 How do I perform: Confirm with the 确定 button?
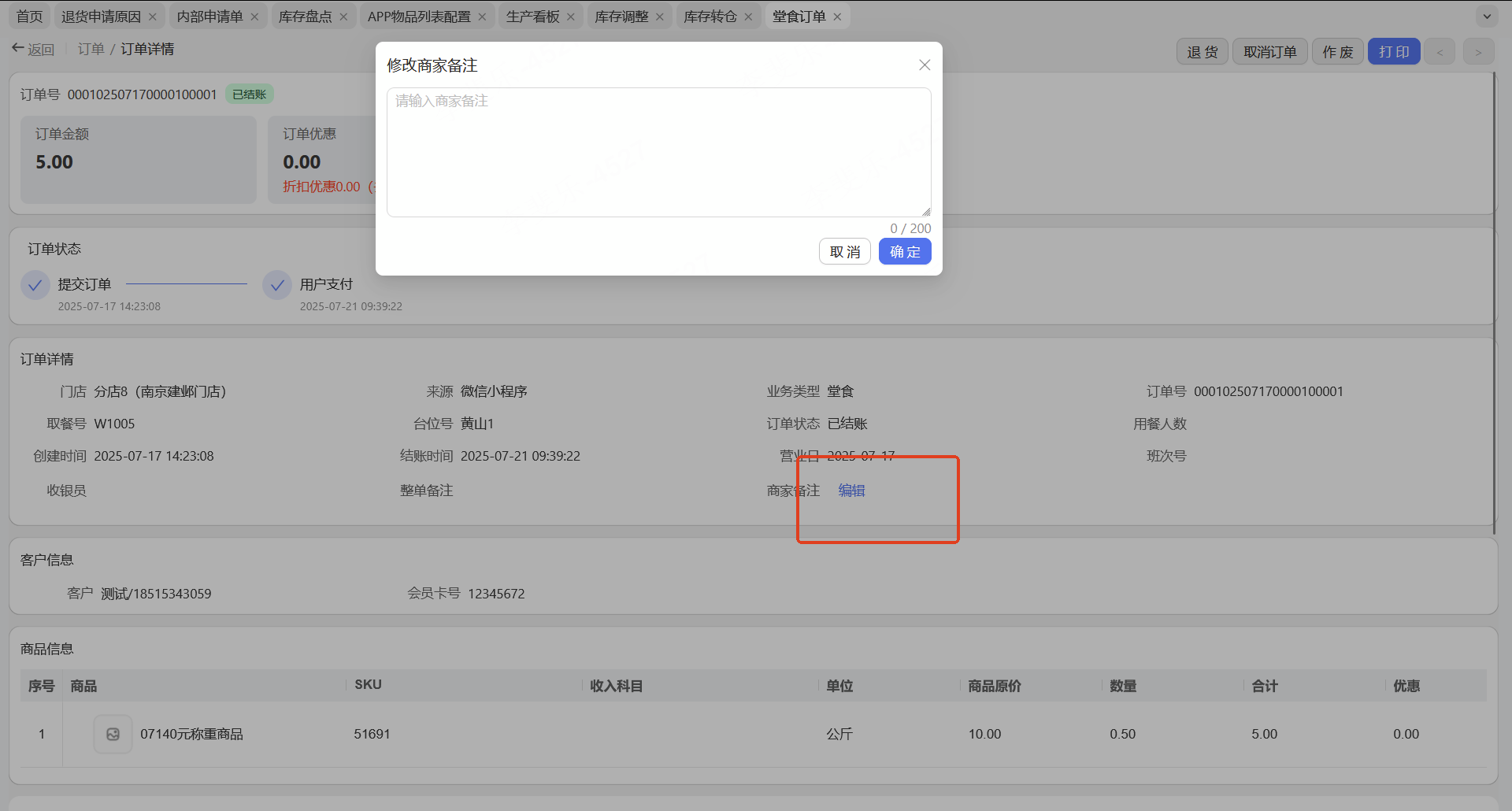point(905,252)
